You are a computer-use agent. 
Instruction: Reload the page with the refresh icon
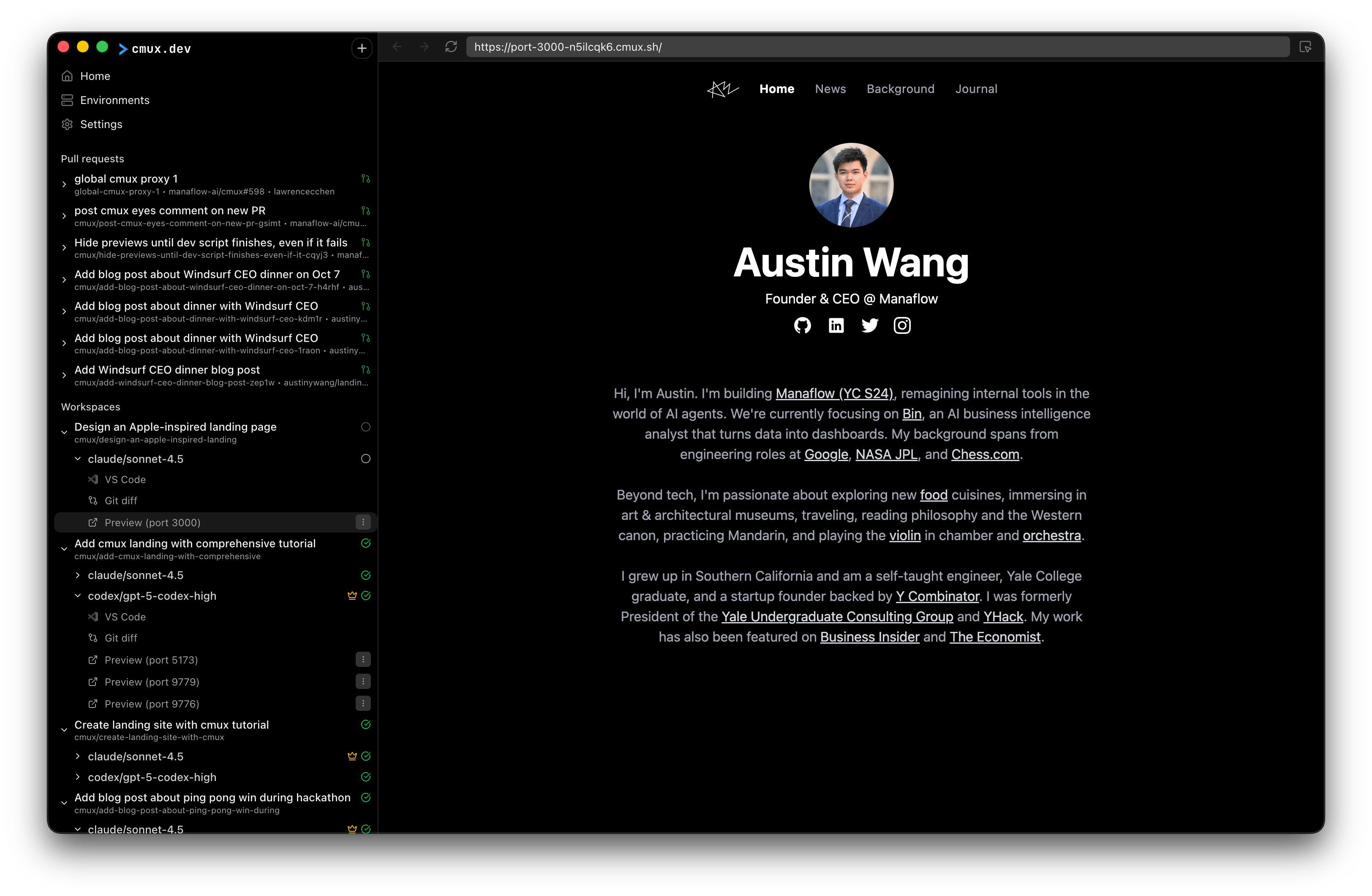click(x=452, y=47)
